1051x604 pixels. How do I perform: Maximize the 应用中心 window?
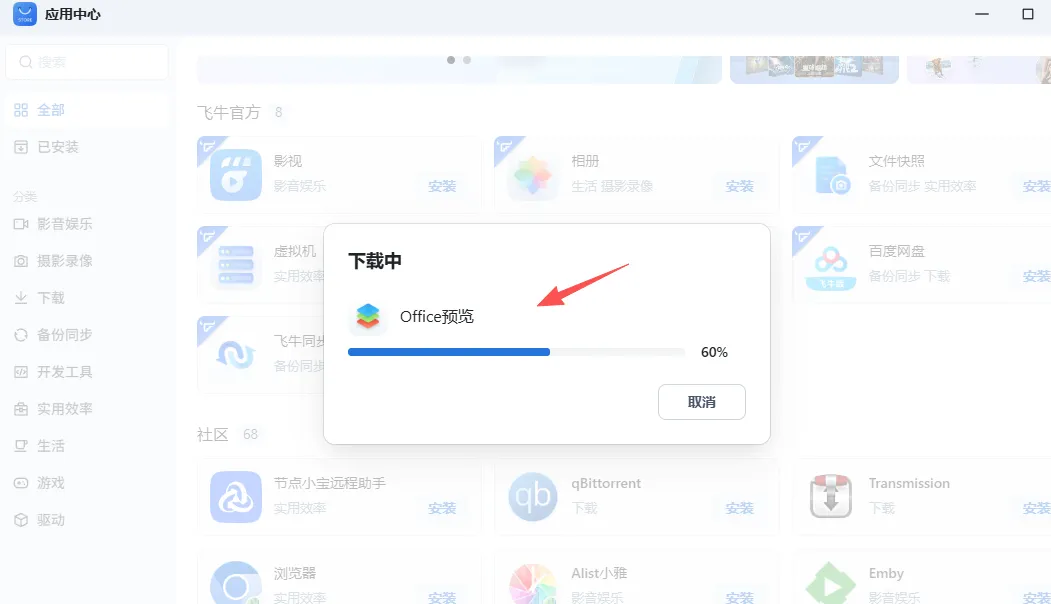(1028, 14)
